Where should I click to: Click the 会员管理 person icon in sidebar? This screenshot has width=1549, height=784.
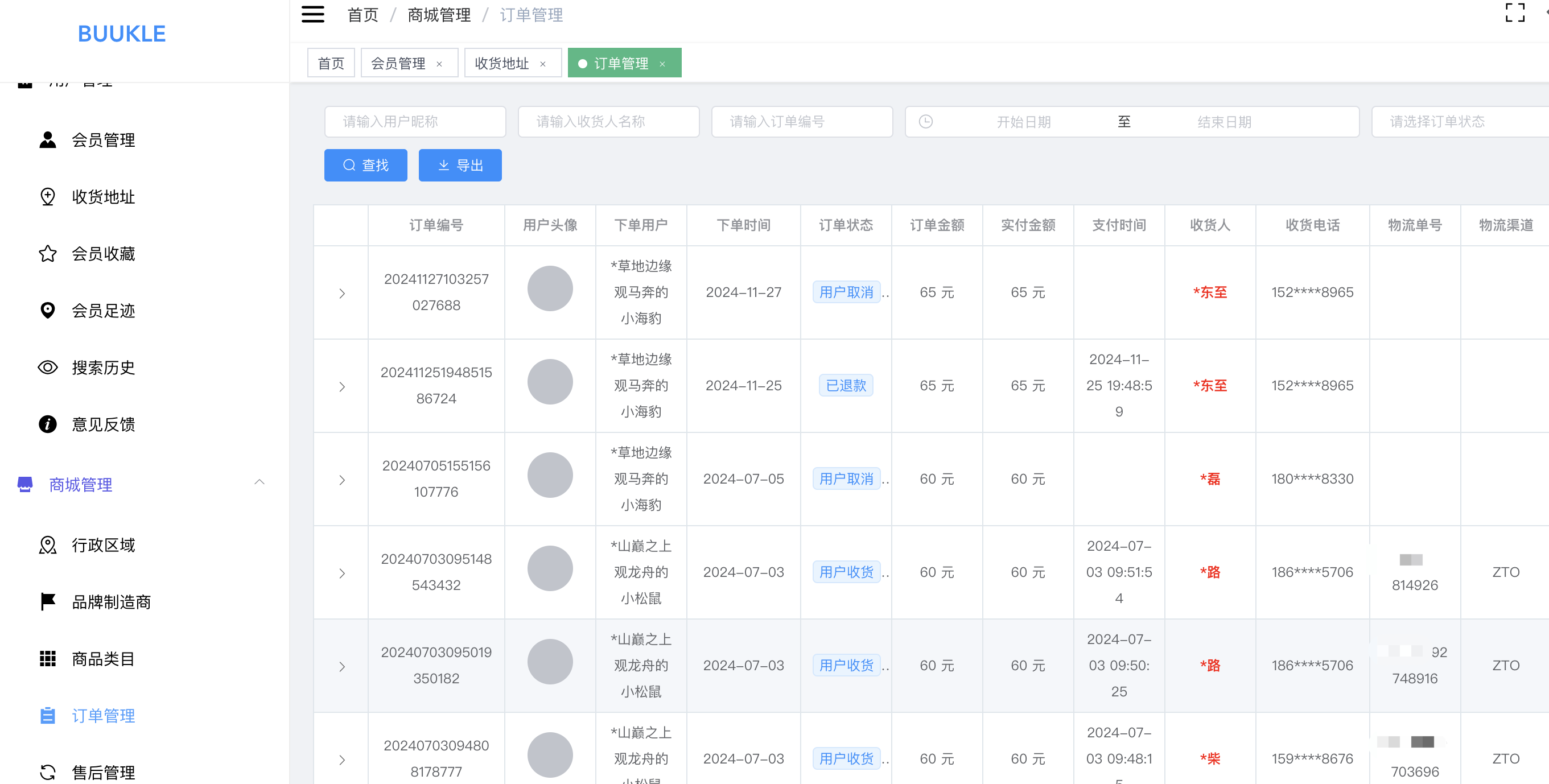47,139
